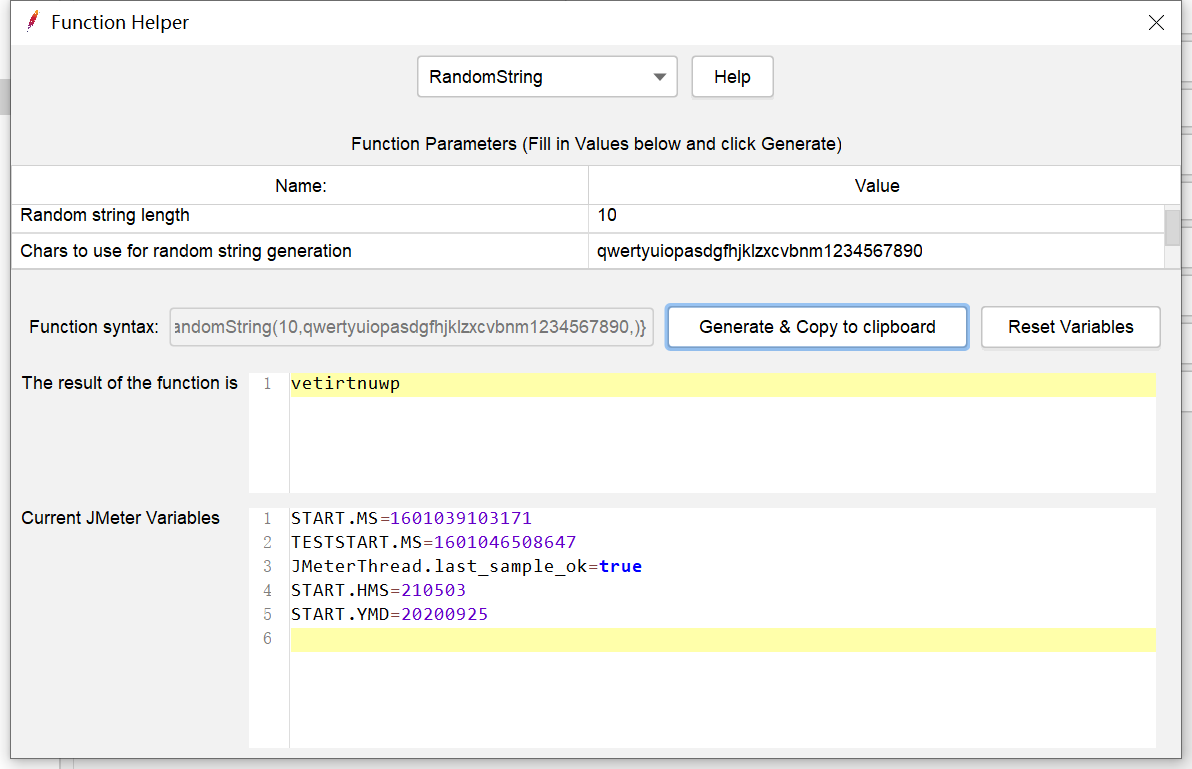Click the Function Helper window title text
The width and height of the screenshot is (1192, 769).
coord(119,23)
